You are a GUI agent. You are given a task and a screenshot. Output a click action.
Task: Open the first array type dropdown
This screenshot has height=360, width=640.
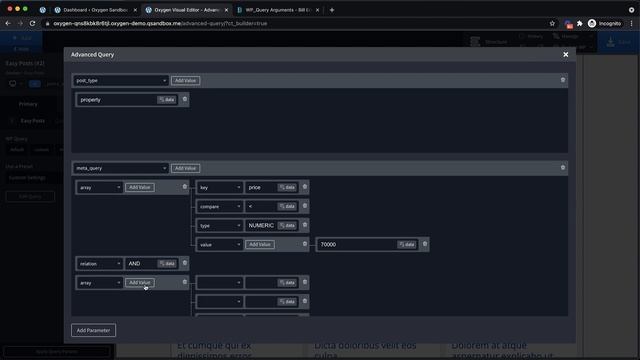point(100,187)
